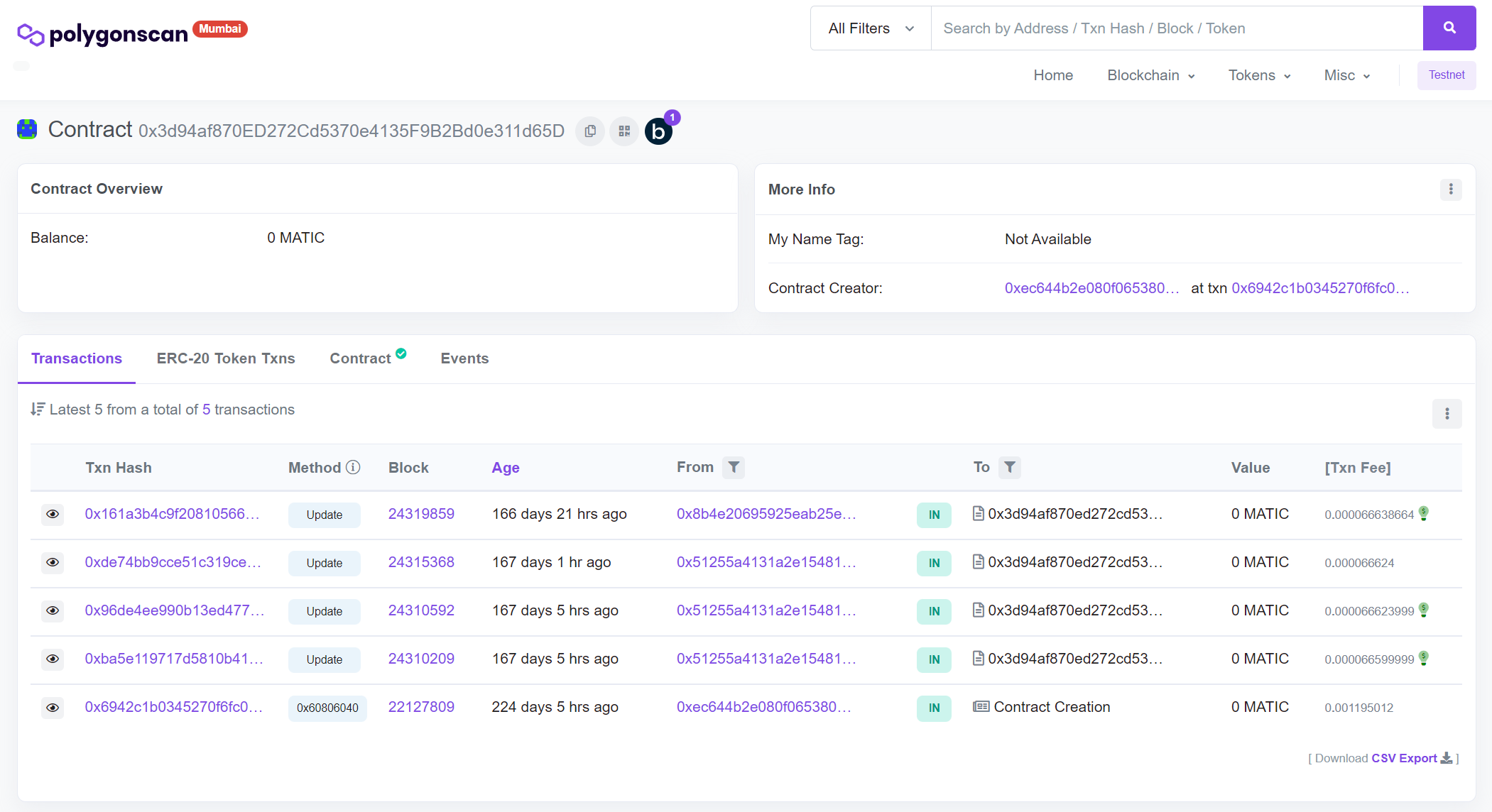Preview transaction 0x6942c1b0345270f6fc0 with eye icon

point(53,707)
